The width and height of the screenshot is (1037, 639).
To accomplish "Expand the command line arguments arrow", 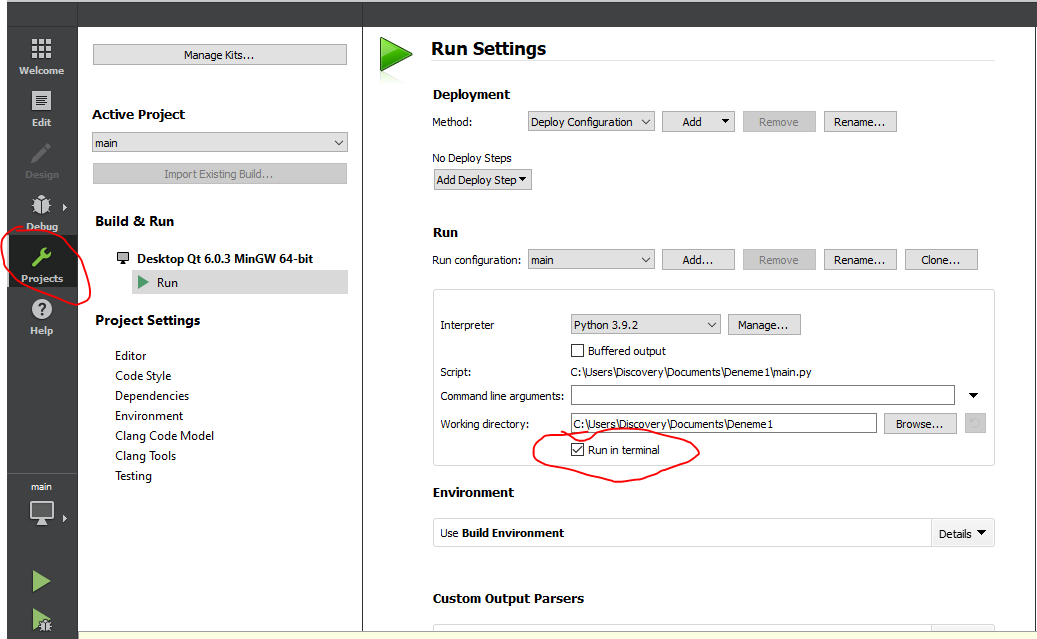I will 974,396.
